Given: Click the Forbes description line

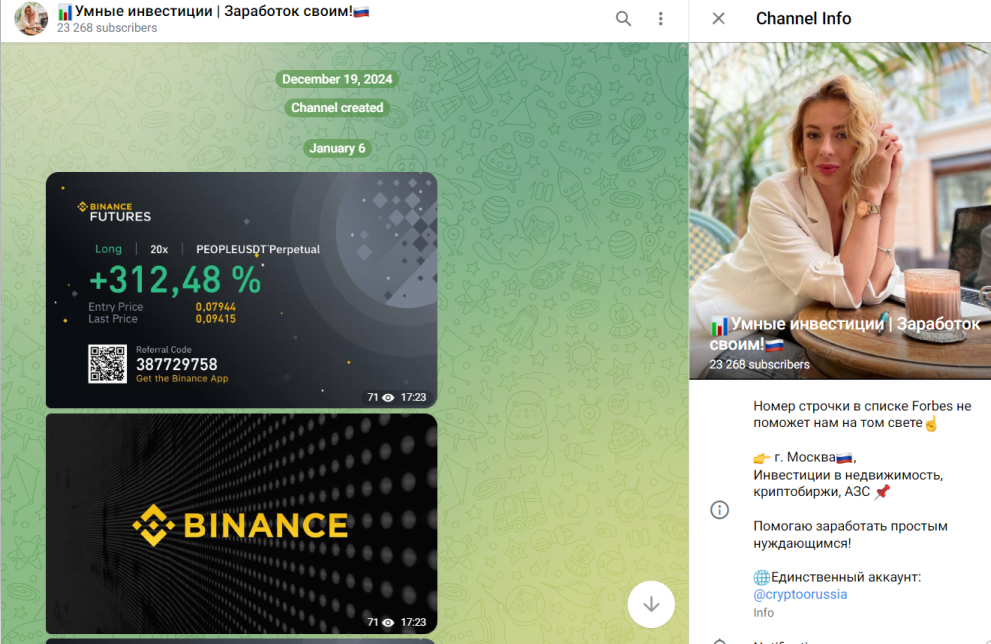Looking at the screenshot, I should tap(862, 415).
